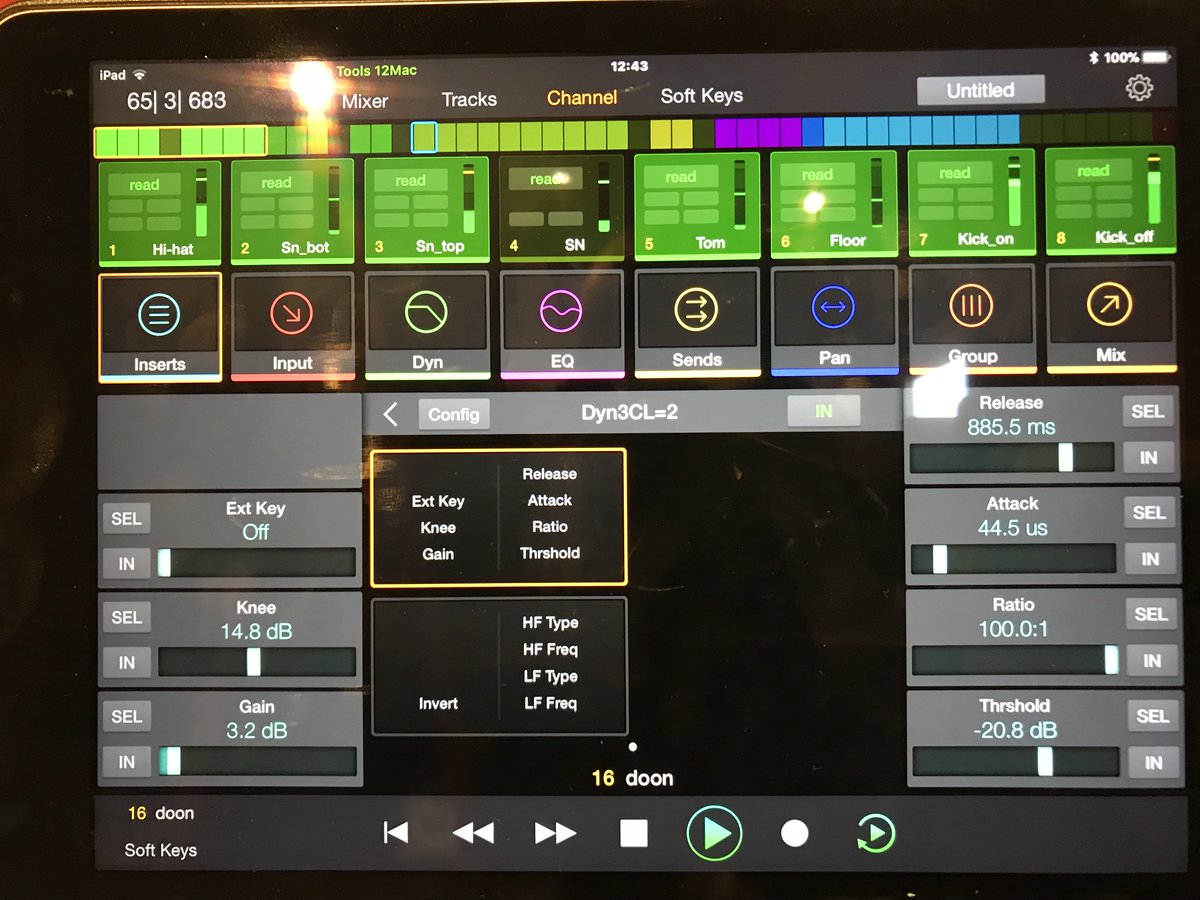Adjust the Gain slider
This screenshot has width=1200, height=900.
257,762
